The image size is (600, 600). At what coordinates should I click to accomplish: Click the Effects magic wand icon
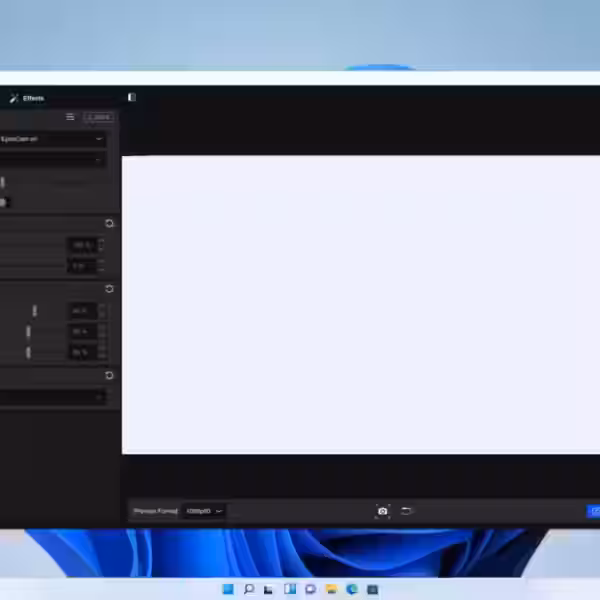click(x=13, y=98)
